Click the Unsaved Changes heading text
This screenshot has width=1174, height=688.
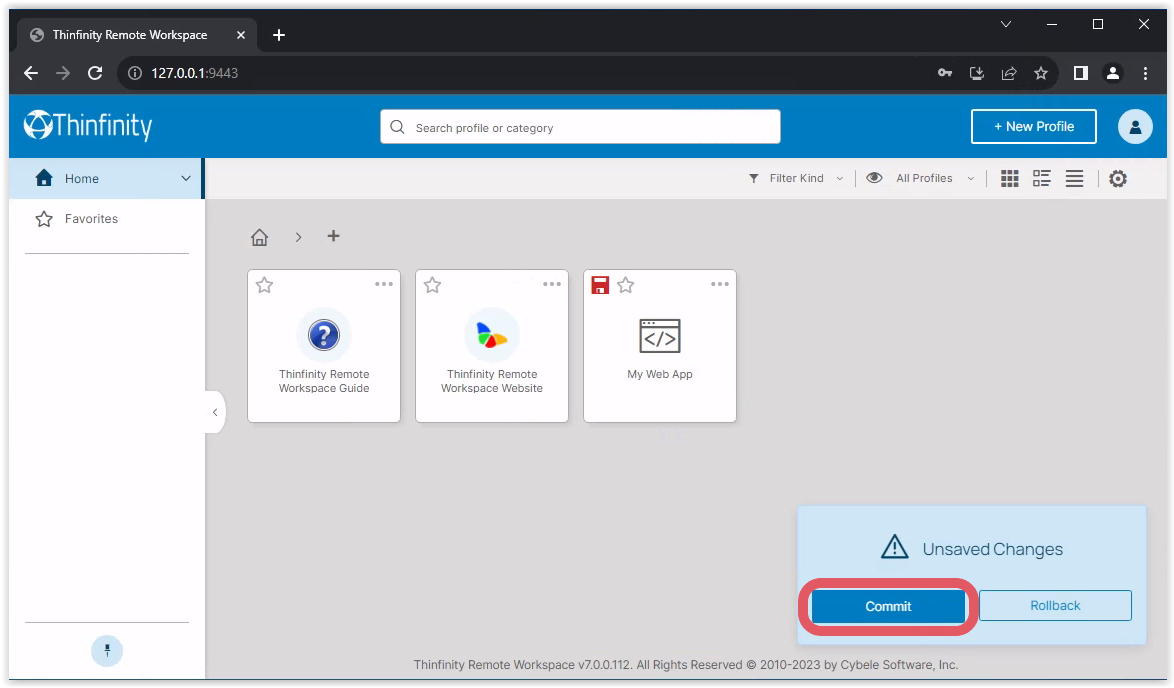(992, 550)
